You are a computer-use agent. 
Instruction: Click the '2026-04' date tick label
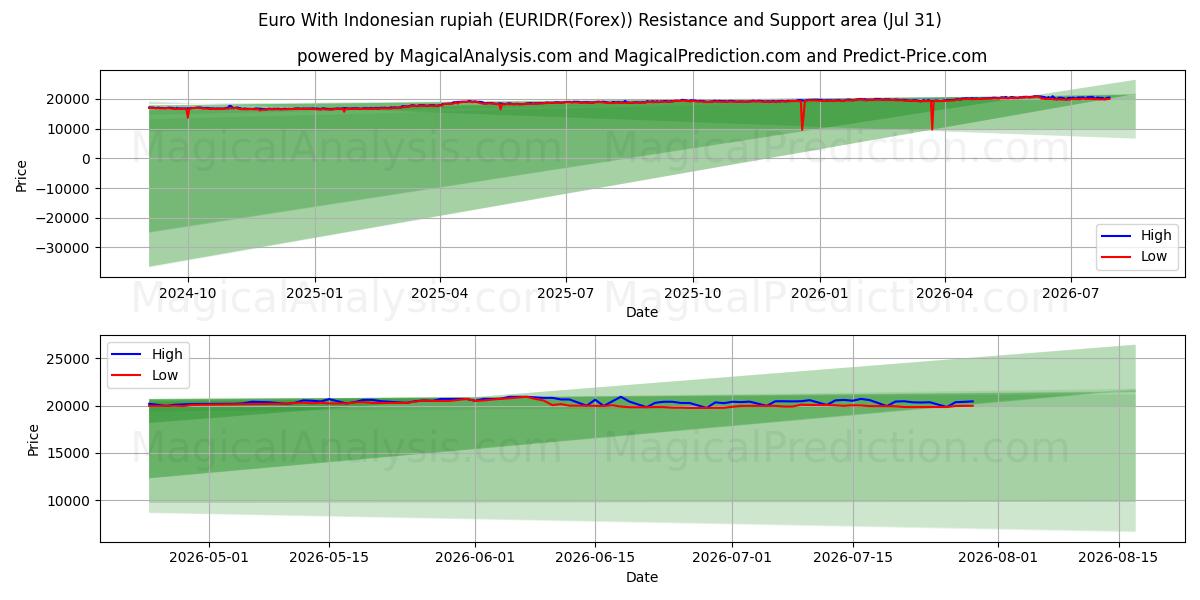[x=944, y=292]
